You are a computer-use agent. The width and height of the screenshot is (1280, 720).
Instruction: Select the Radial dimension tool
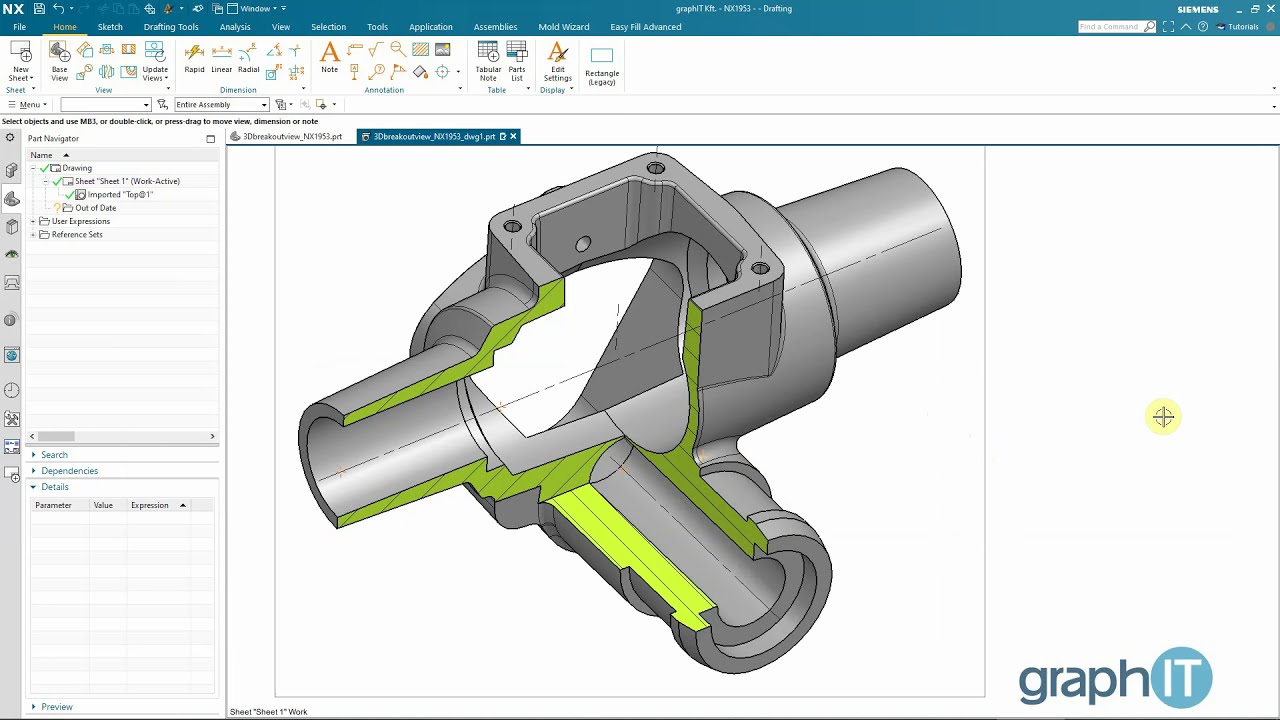[249, 58]
